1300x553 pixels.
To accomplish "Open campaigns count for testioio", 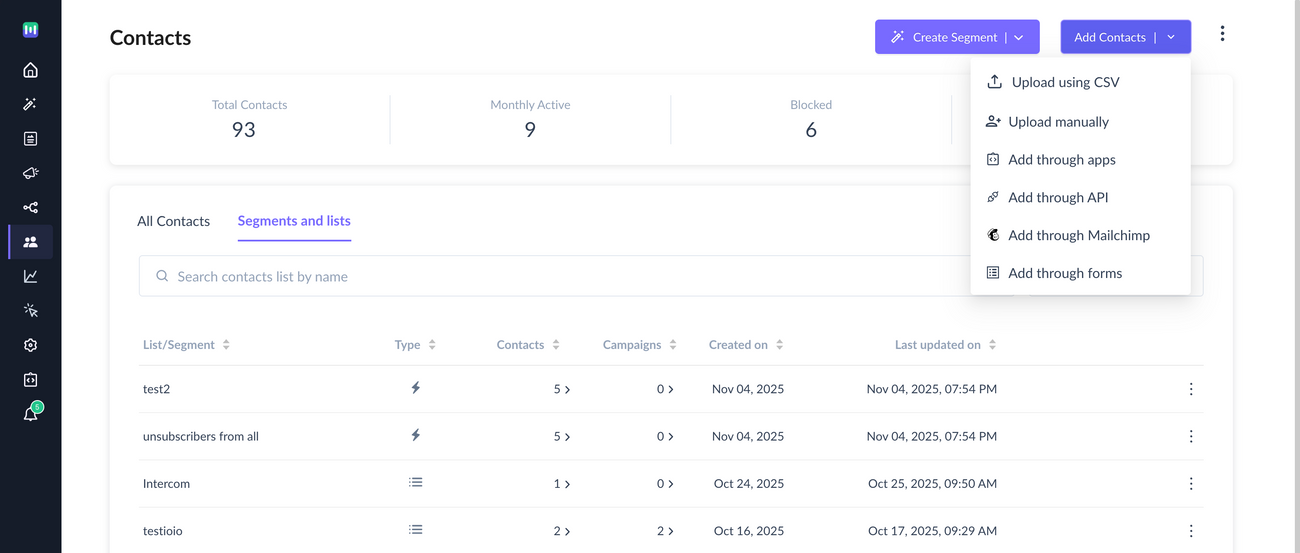I will pos(665,531).
